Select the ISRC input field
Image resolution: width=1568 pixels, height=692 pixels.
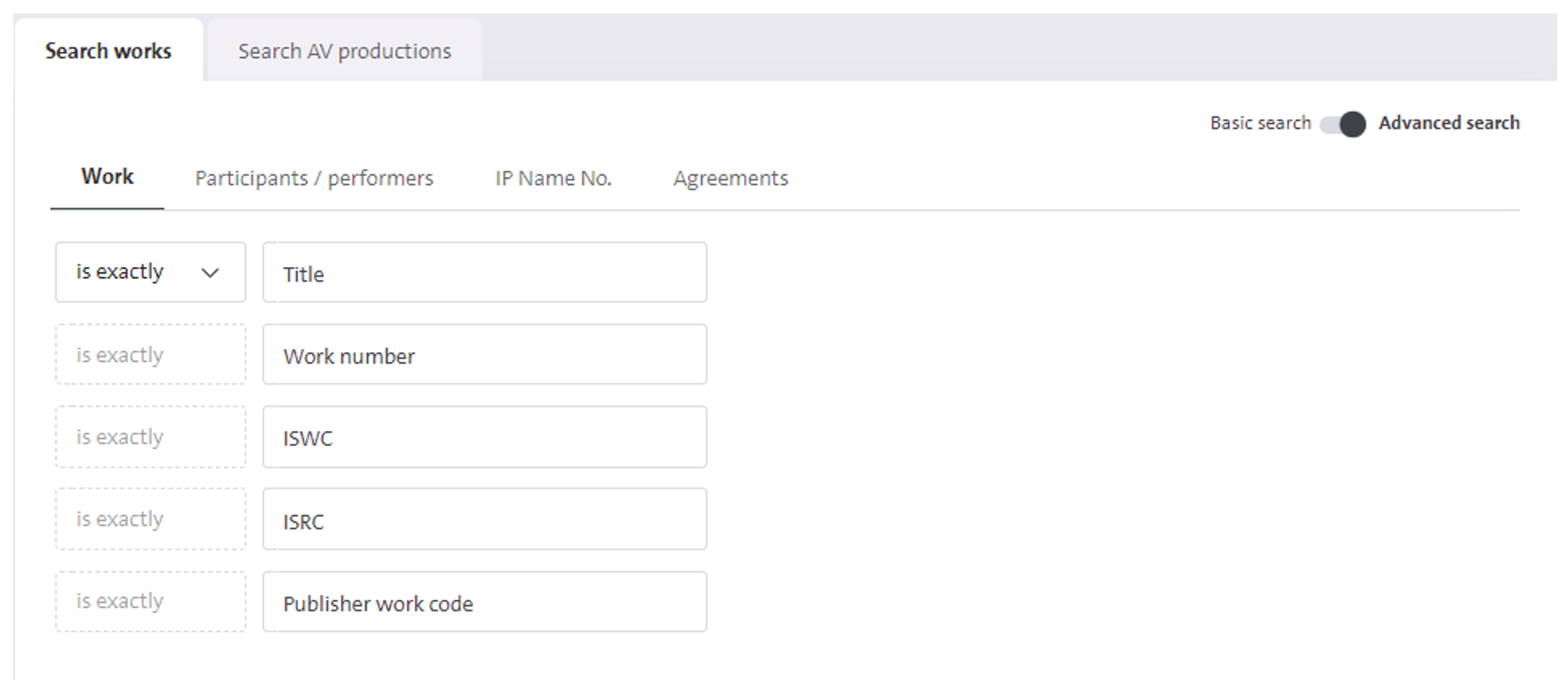(485, 519)
